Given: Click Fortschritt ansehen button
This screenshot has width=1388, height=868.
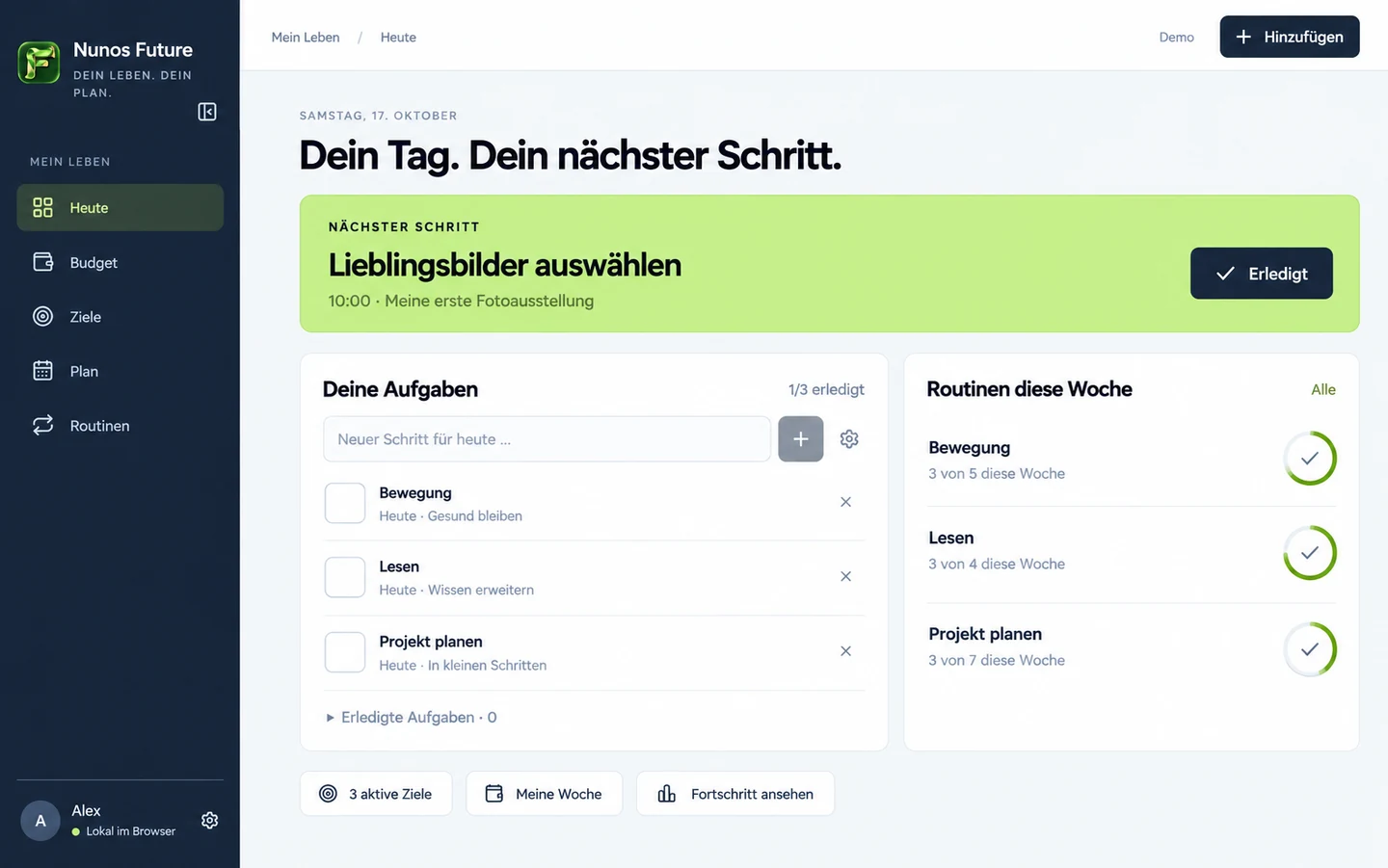Looking at the screenshot, I should click(735, 794).
